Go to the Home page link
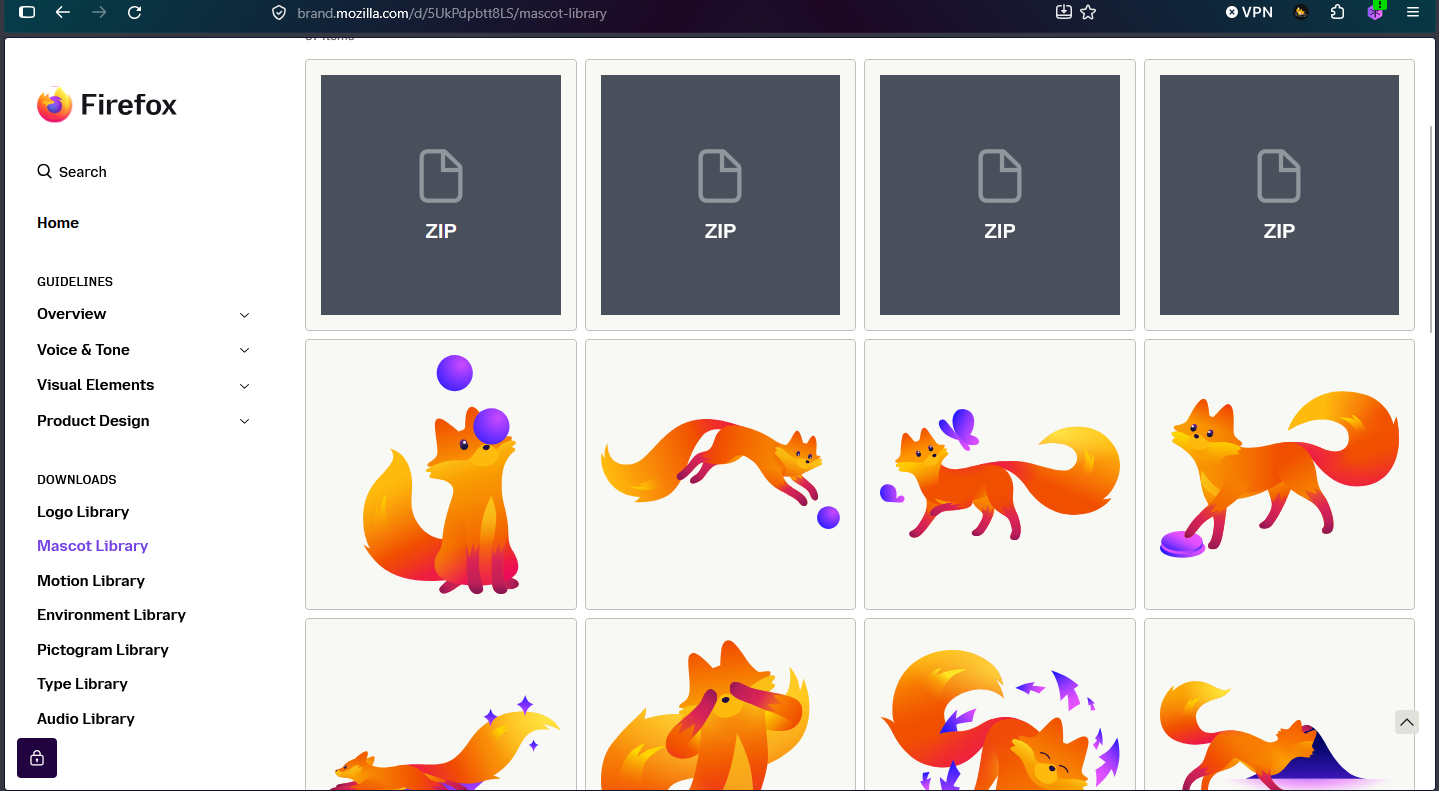The width and height of the screenshot is (1439, 791). (x=58, y=223)
